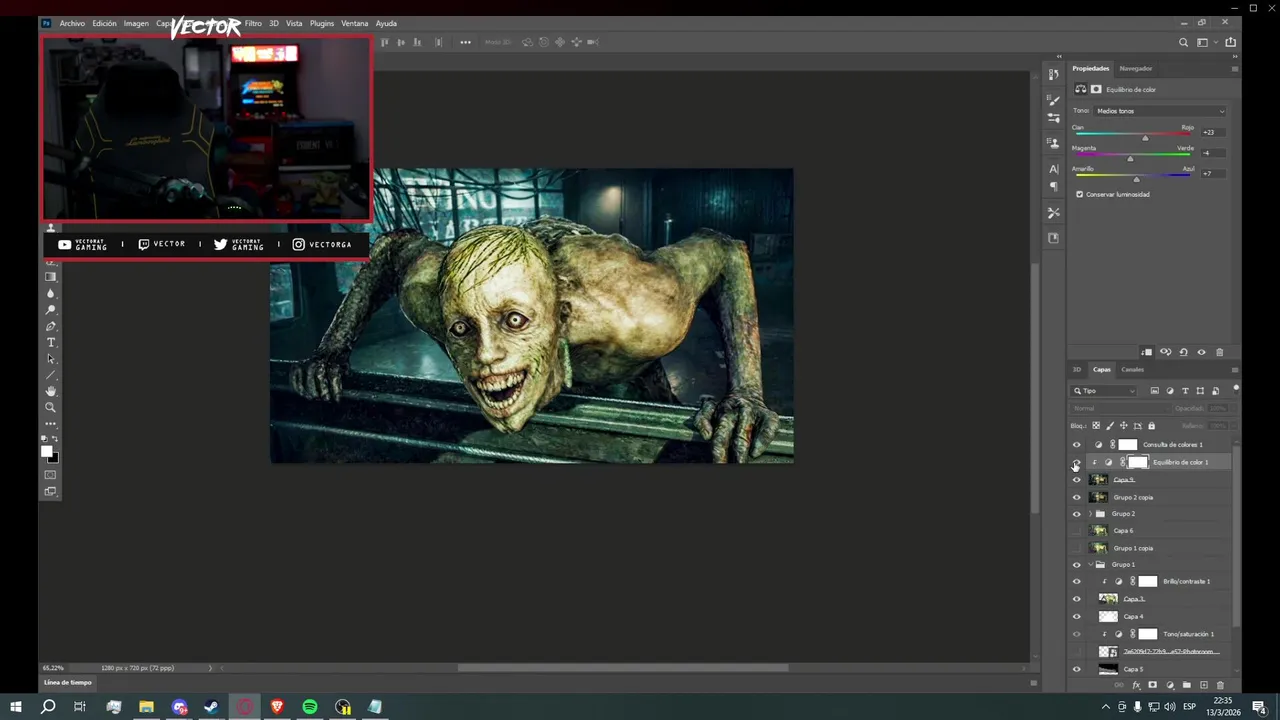1280x720 pixels.
Task: Select the Line tool
Action: [x=51, y=375]
